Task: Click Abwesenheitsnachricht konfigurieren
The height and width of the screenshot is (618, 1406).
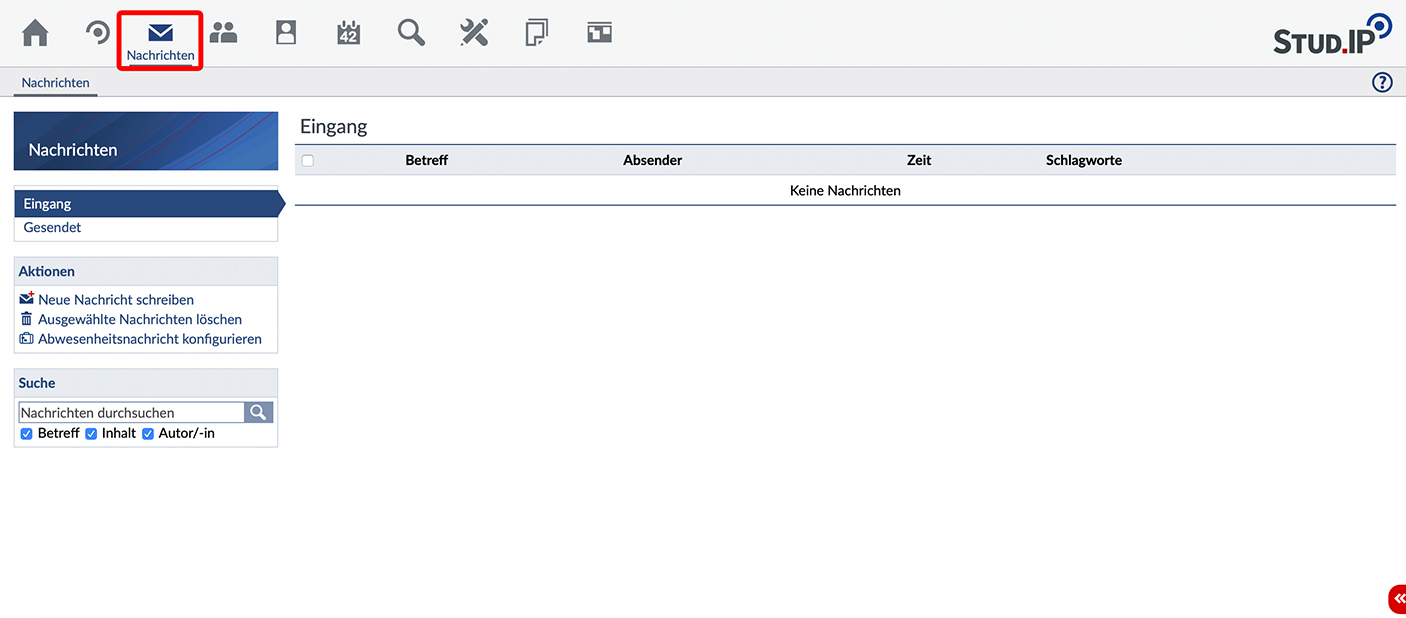Action: coord(149,339)
